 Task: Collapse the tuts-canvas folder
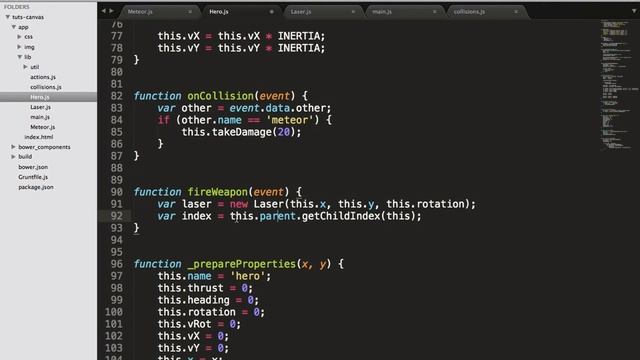(x=7, y=17)
